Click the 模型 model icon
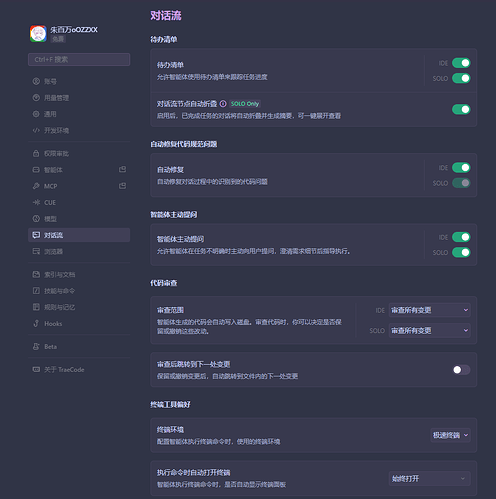The image size is (496, 499). [x=36, y=219]
